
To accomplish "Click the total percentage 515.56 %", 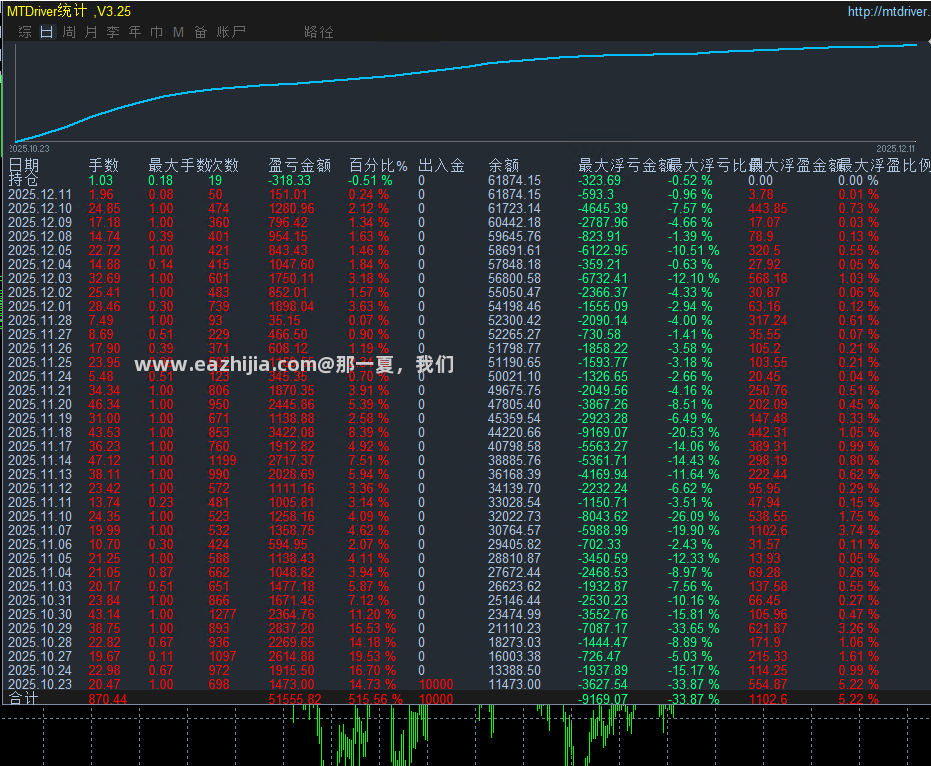I will point(375,699).
